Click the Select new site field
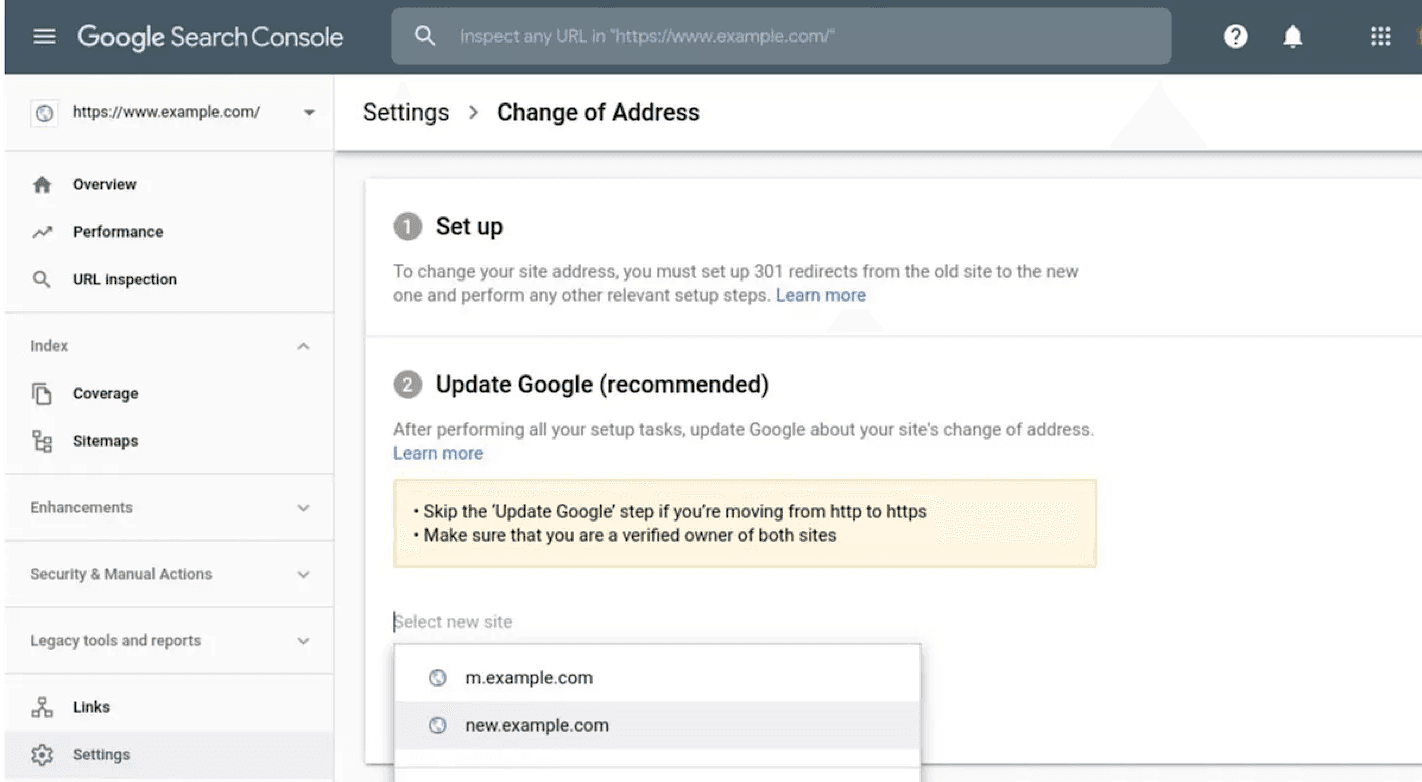The height and width of the screenshot is (782, 1422). (656, 622)
